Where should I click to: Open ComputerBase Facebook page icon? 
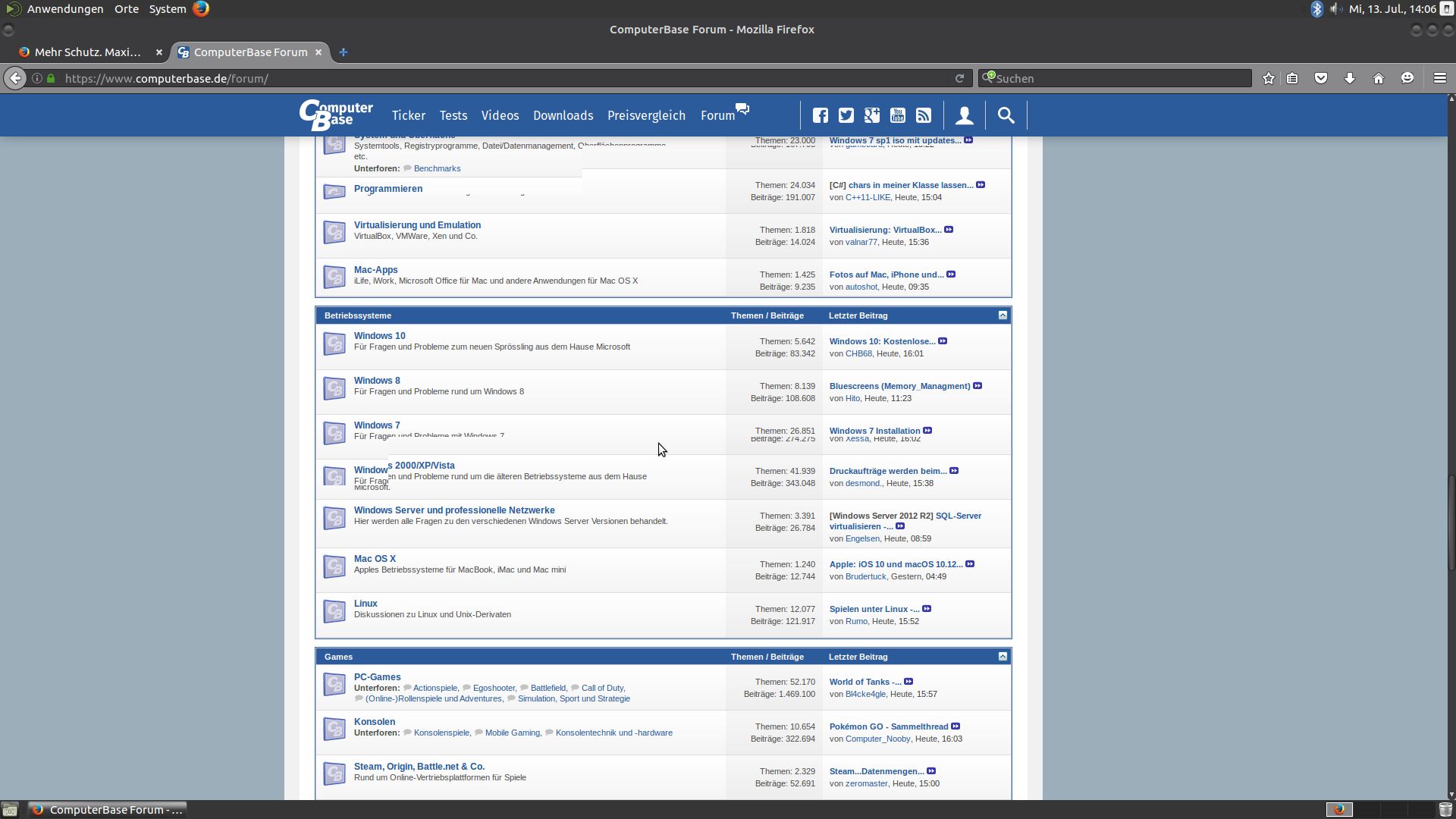pos(821,115)
